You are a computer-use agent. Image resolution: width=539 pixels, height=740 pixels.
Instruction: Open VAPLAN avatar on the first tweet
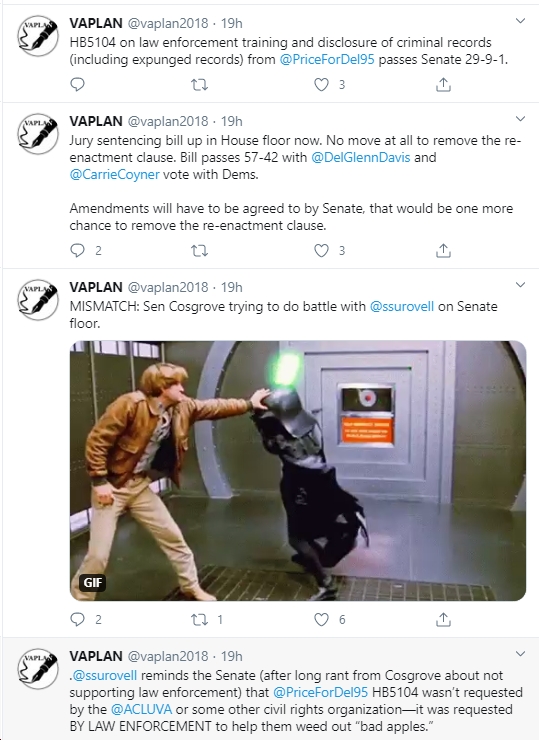pyautogui.click(x=38, y=36)
